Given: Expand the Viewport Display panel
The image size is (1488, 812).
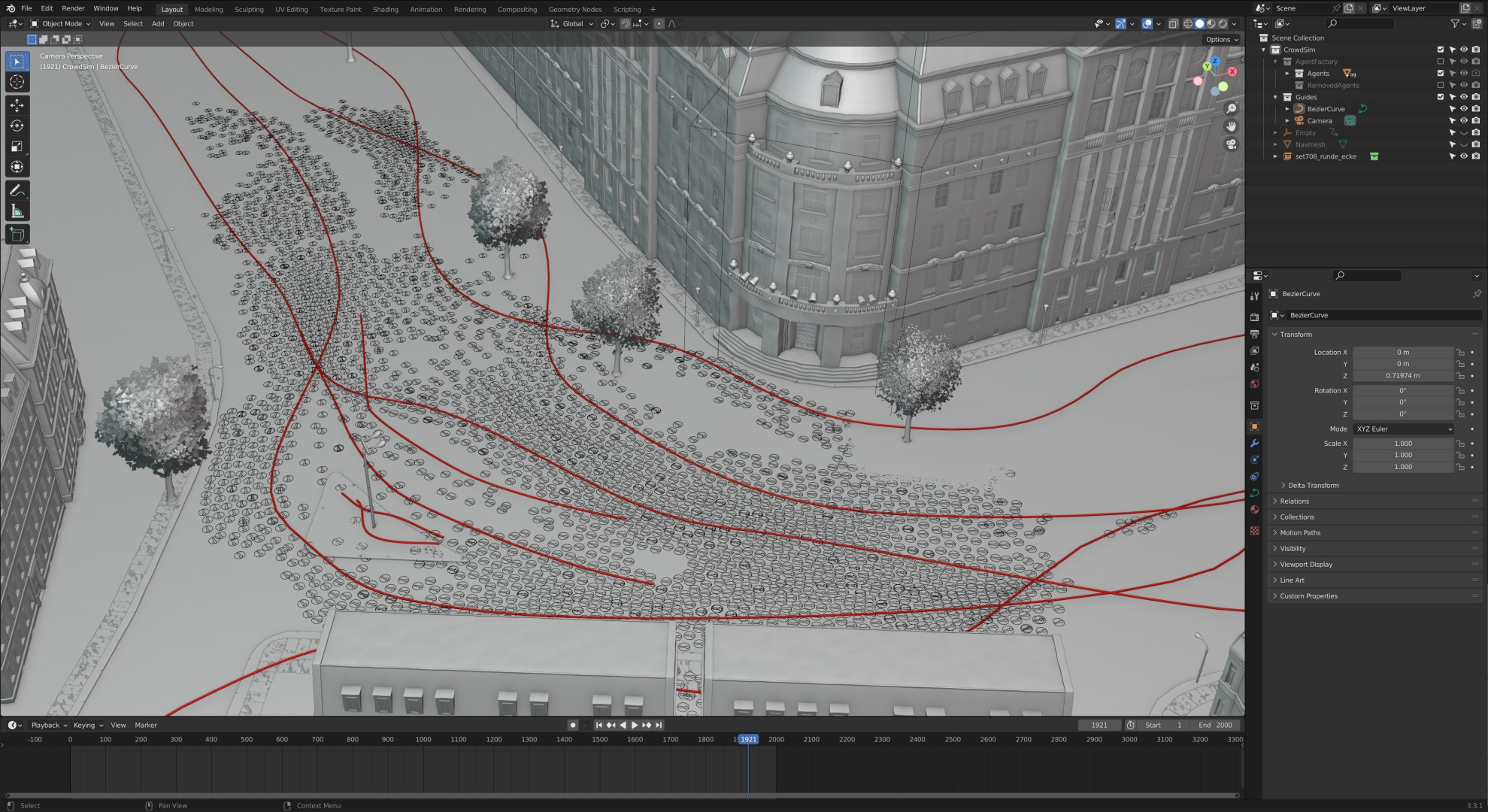Looking at the screenshot, I should [x=1305, y=565].
